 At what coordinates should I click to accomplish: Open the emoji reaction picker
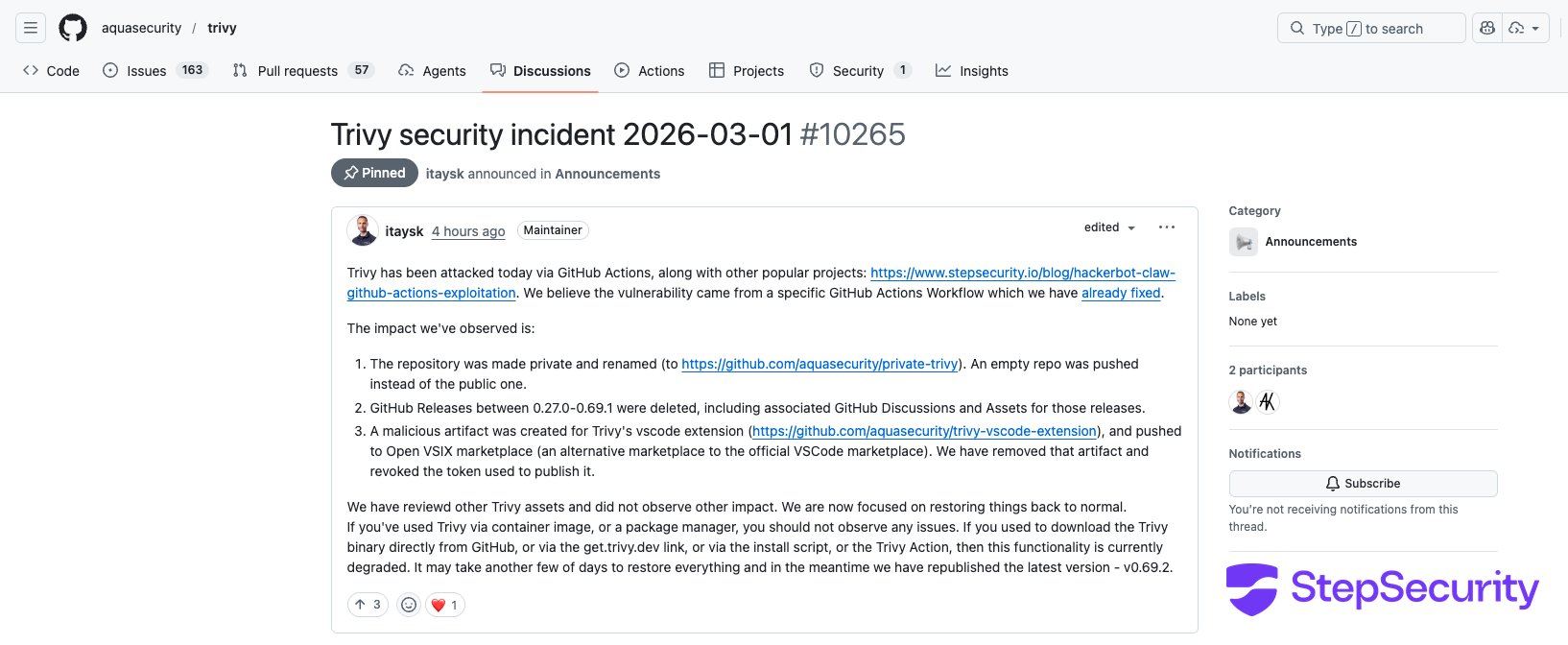tap(409, 605)
